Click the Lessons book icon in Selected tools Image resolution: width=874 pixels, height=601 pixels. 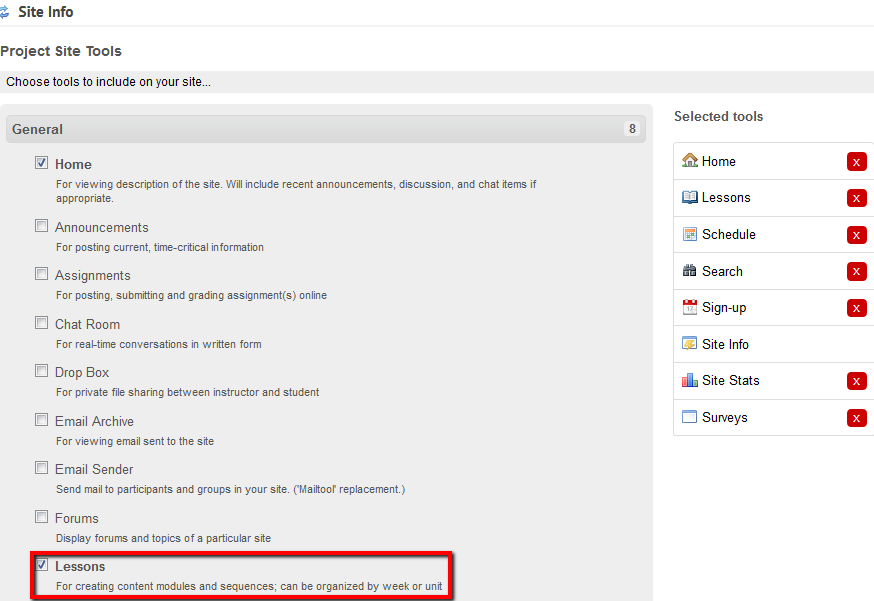click(x=689, y=198)
